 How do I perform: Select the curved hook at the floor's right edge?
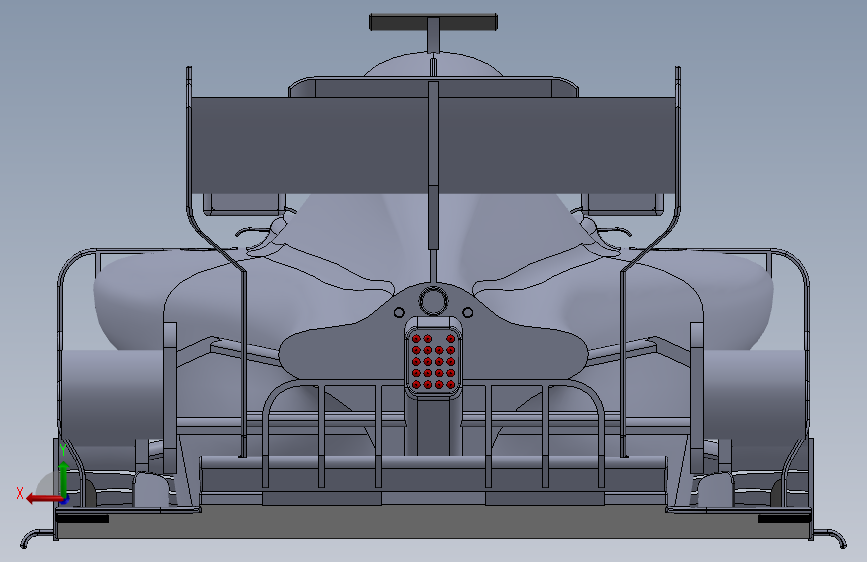tap(830, 538)
